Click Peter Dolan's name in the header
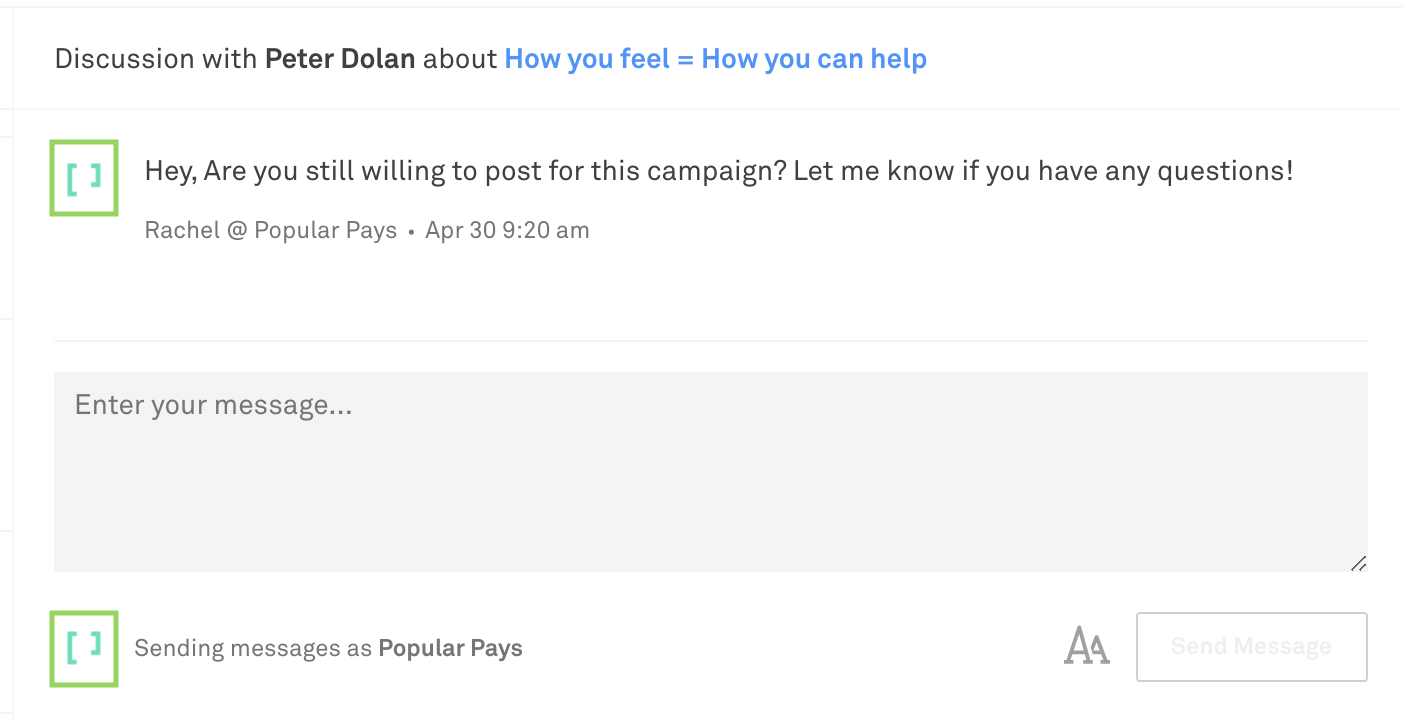1402x720 pixels. pos(340,59)
